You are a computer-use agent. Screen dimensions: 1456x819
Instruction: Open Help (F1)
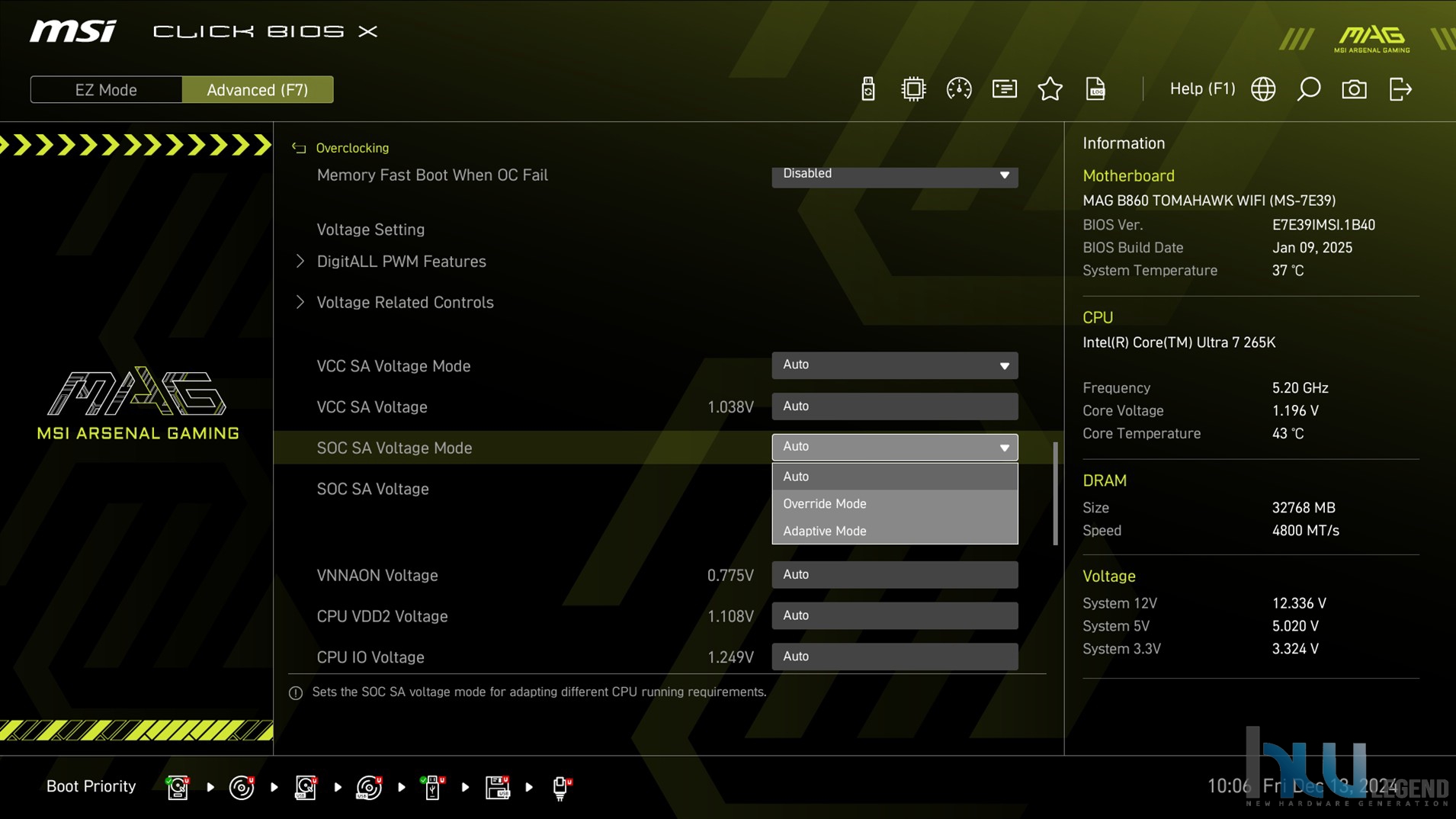pos(1202,88)
